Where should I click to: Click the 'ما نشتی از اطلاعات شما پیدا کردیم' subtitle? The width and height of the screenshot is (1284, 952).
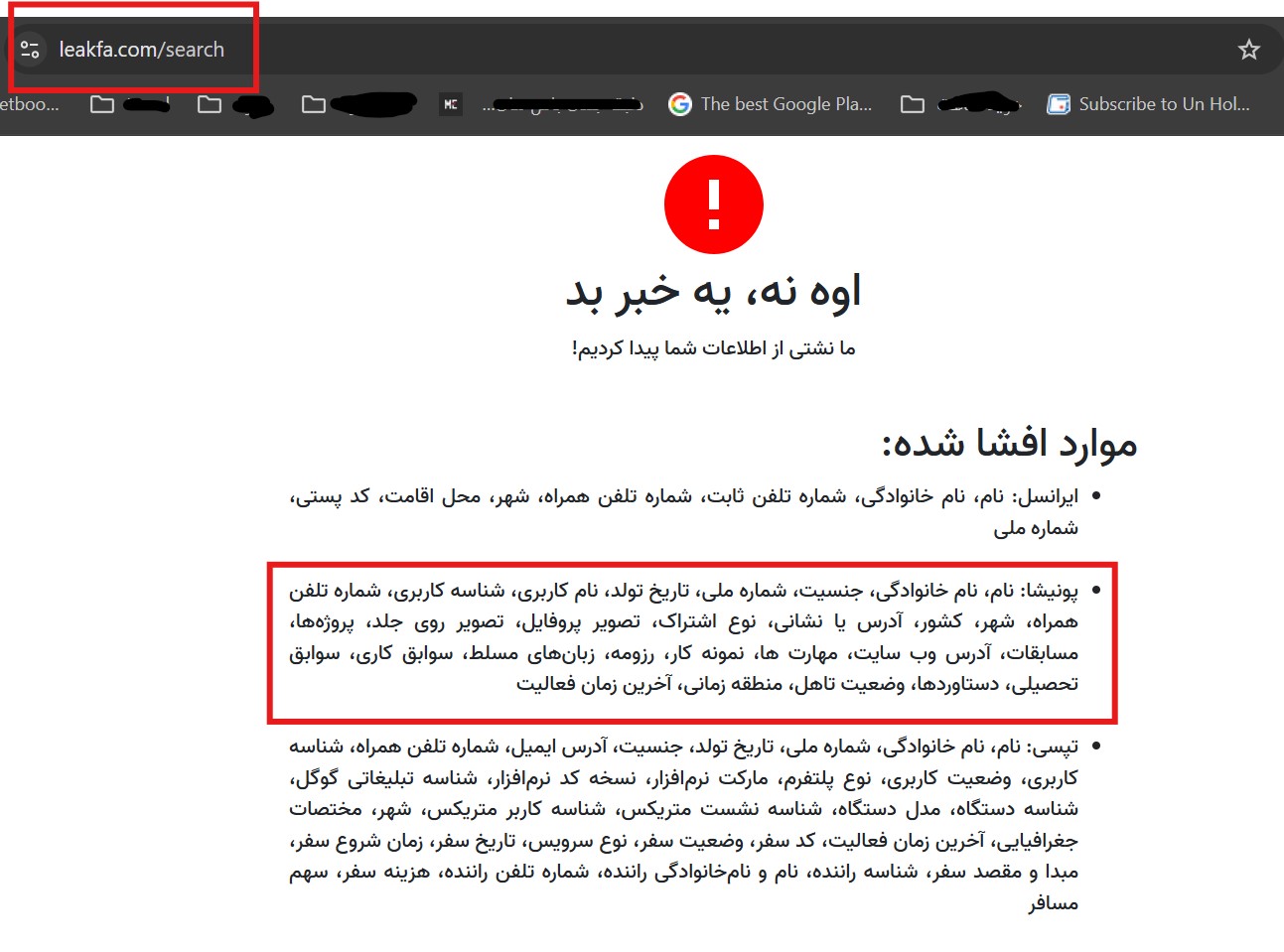[x=713, y=348]
